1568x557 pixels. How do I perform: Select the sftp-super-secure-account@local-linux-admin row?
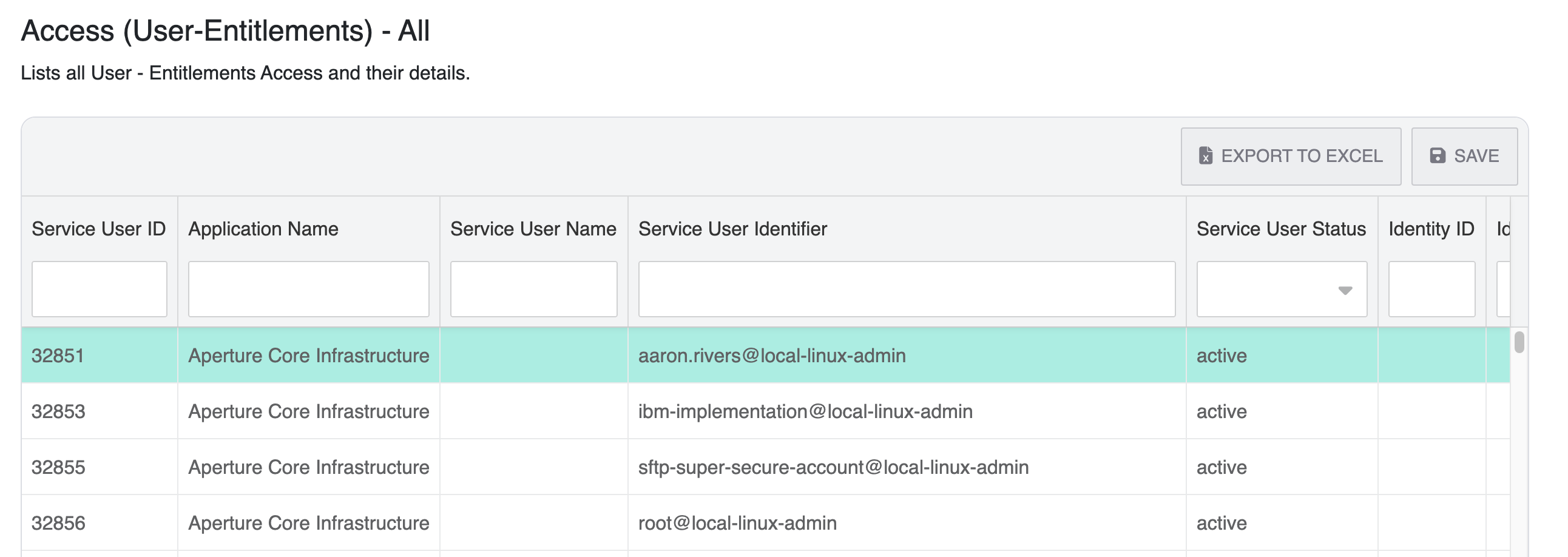point(833,468)
